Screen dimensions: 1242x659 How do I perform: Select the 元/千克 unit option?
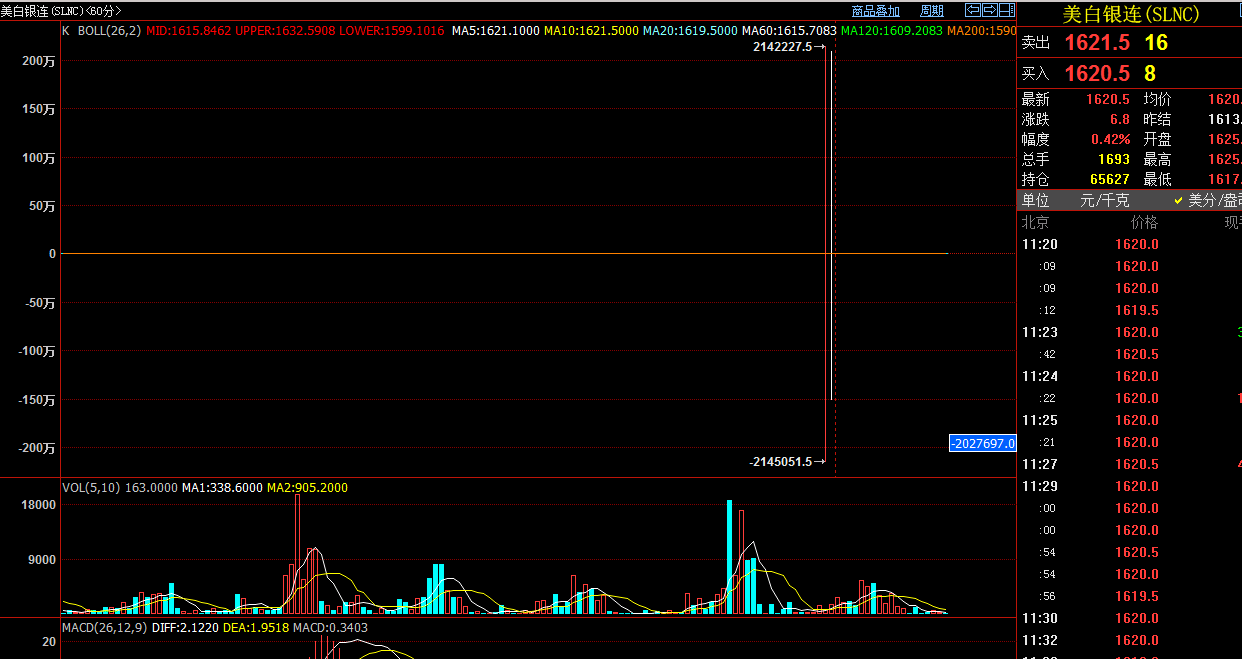click(x=1106, y=200)
